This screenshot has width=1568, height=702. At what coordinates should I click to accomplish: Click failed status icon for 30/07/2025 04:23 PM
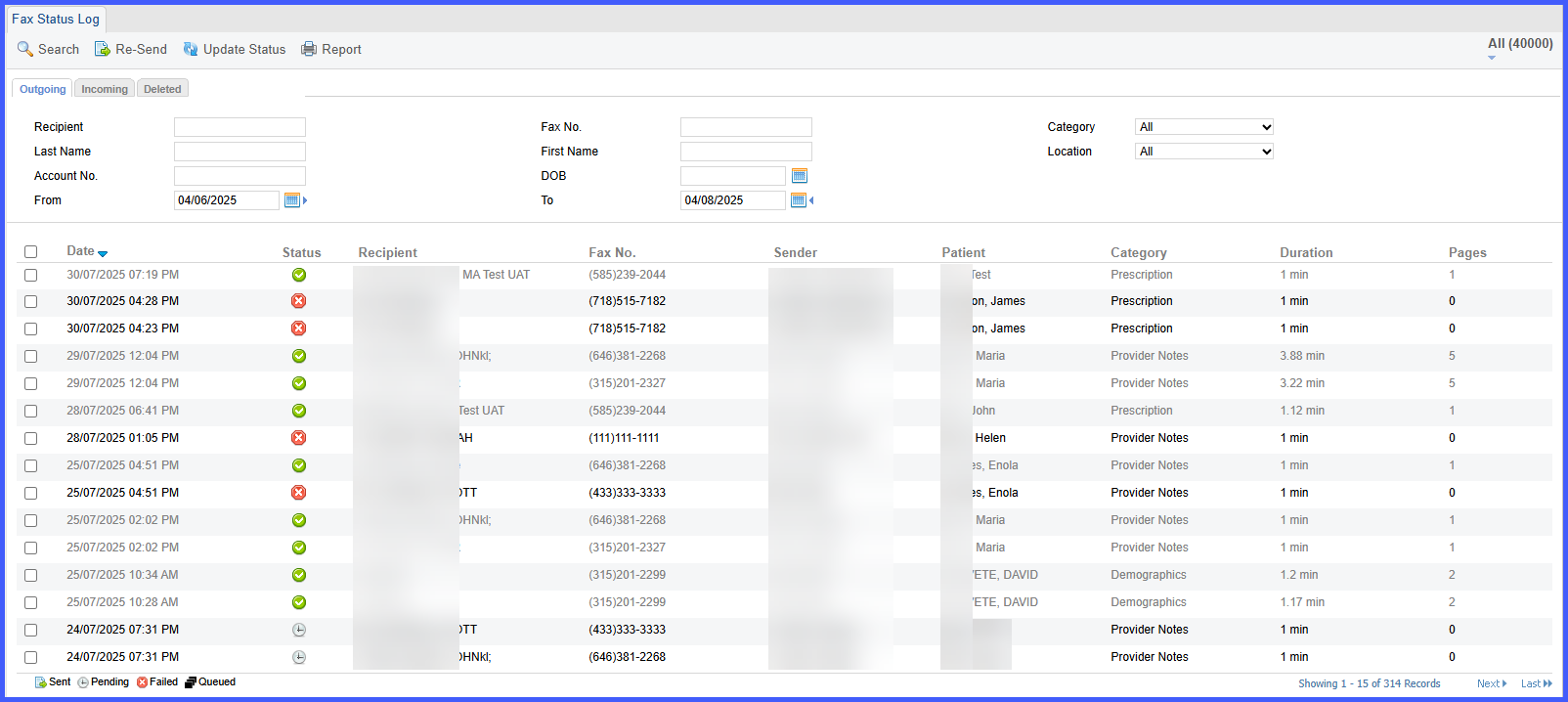[299, 329]
